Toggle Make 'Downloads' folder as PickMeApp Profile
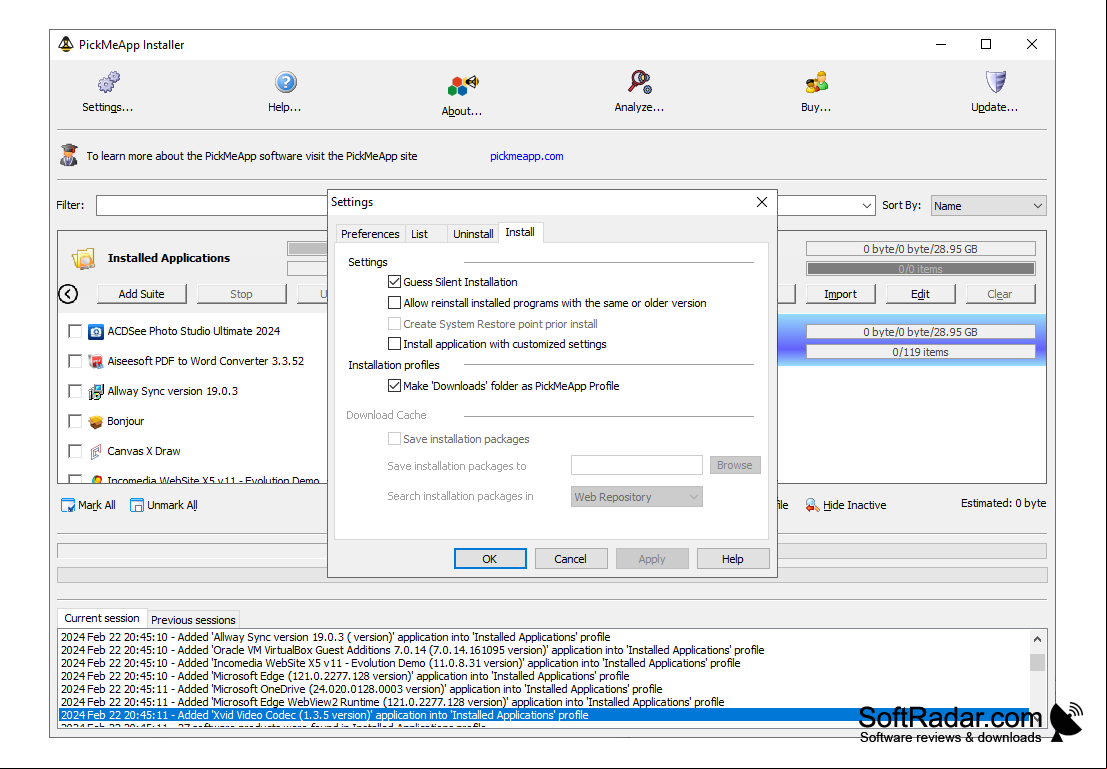 (394, 386)
